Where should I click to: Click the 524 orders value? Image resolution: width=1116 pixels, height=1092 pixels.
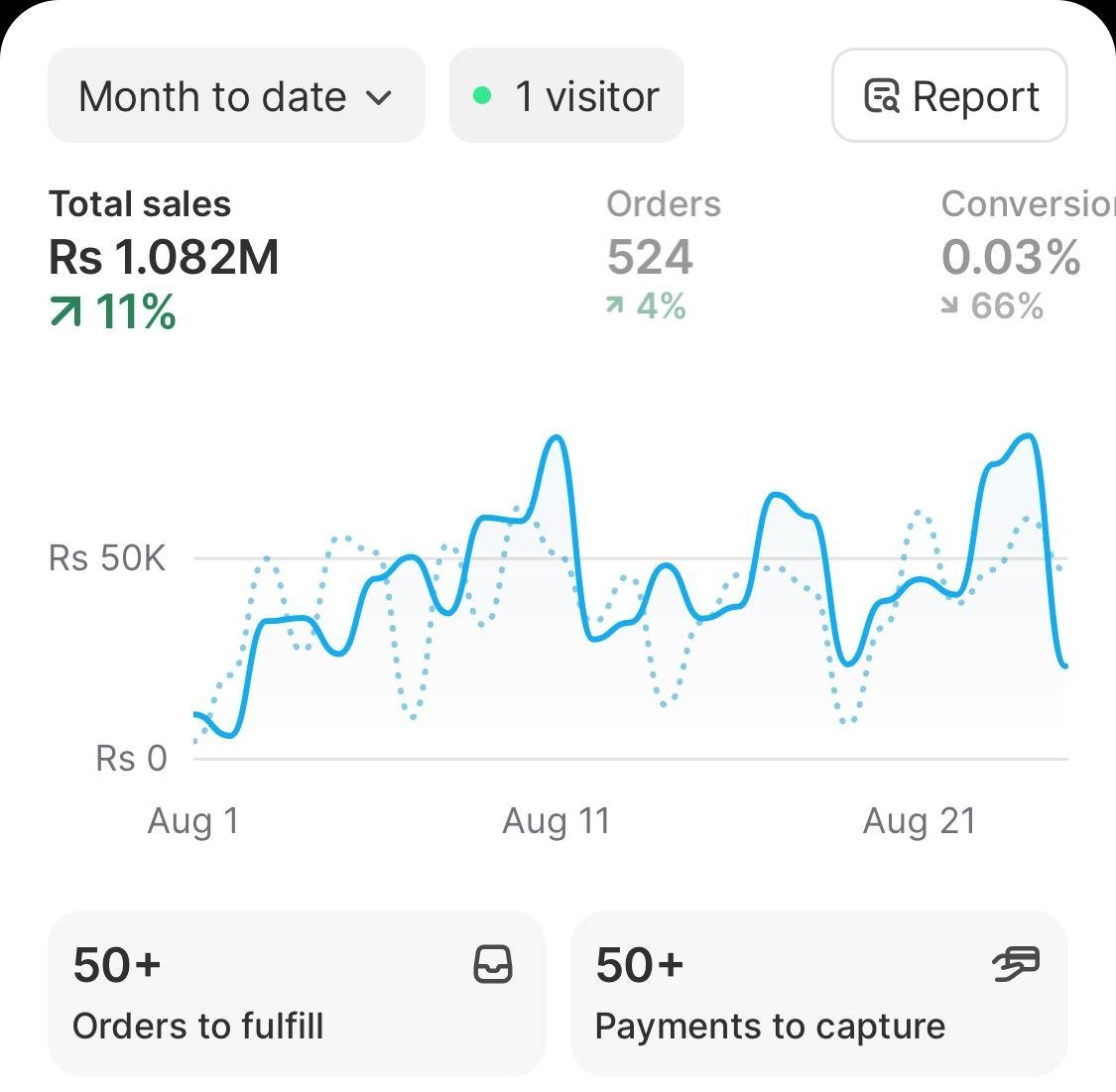[649, 257]
